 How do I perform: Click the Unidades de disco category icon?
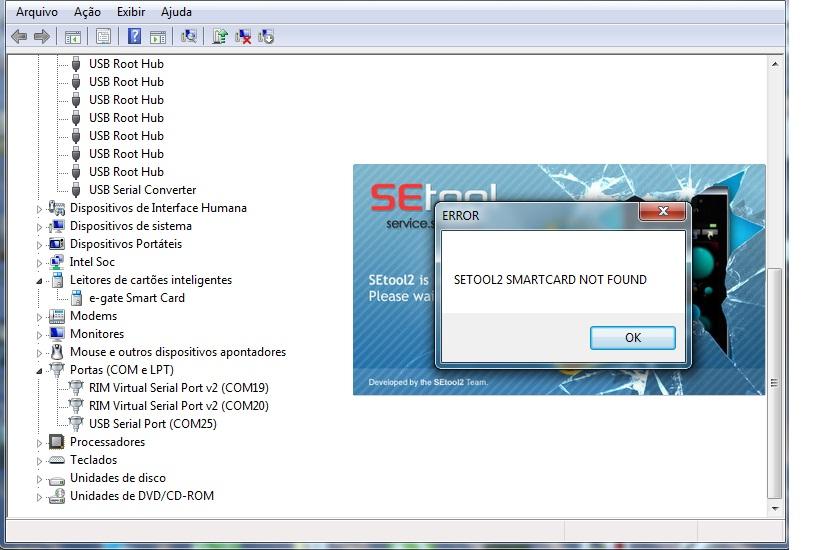pos(56,479)
